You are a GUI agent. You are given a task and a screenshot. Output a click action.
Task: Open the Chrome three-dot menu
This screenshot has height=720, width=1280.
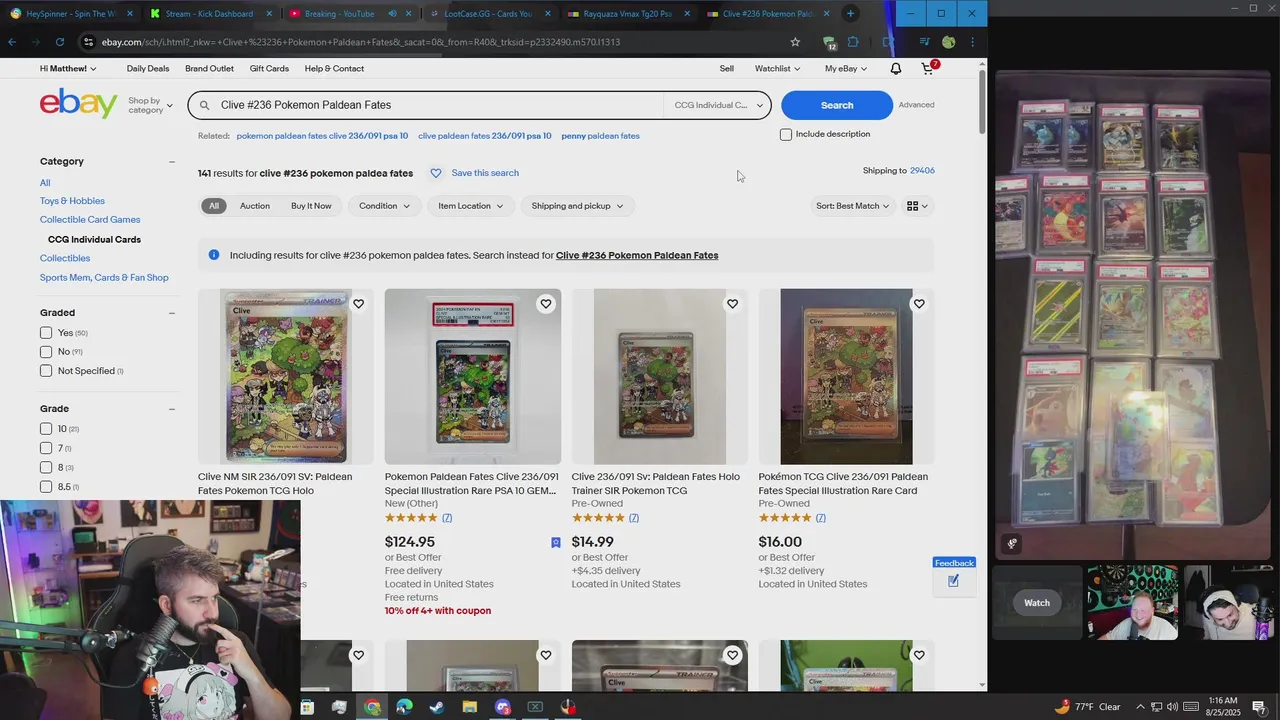[972, 42]
